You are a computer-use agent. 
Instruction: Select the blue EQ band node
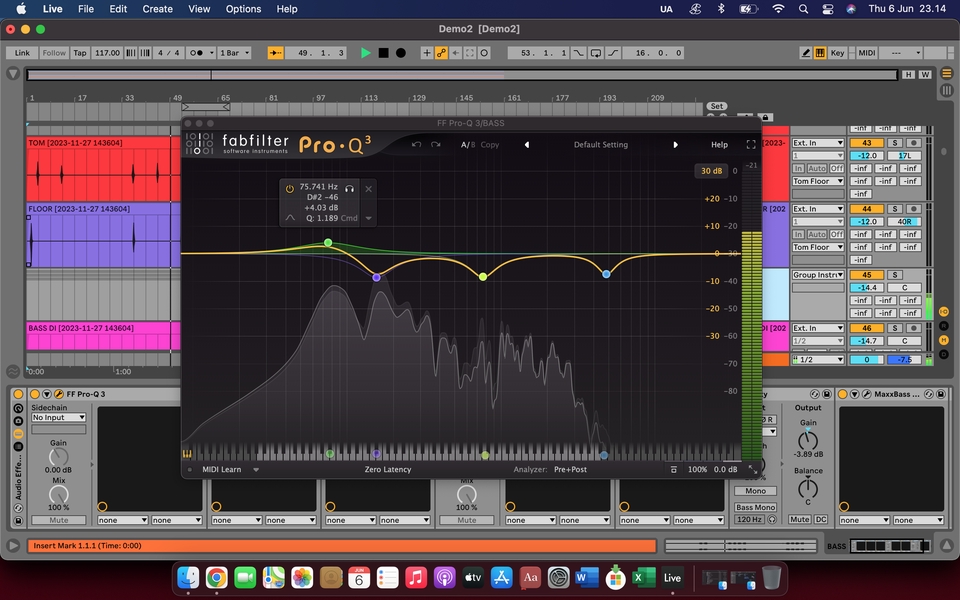pos(606,274)
